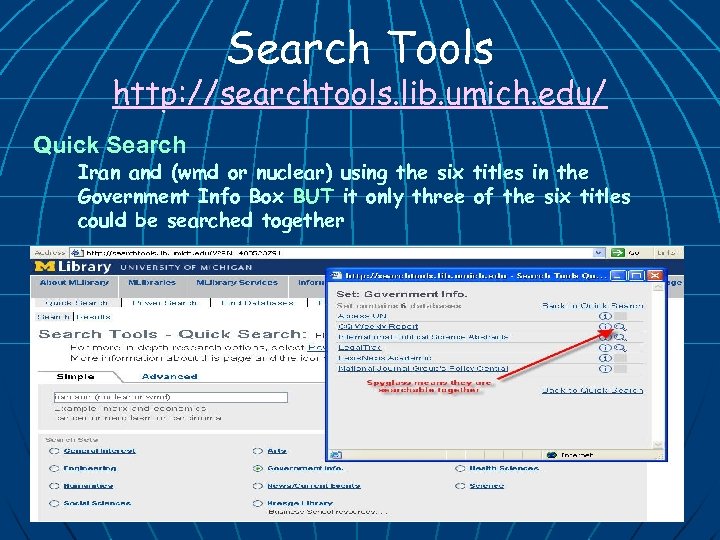Click Access UN database name
This screenshot has width=720, height=540.
point(362,316)
